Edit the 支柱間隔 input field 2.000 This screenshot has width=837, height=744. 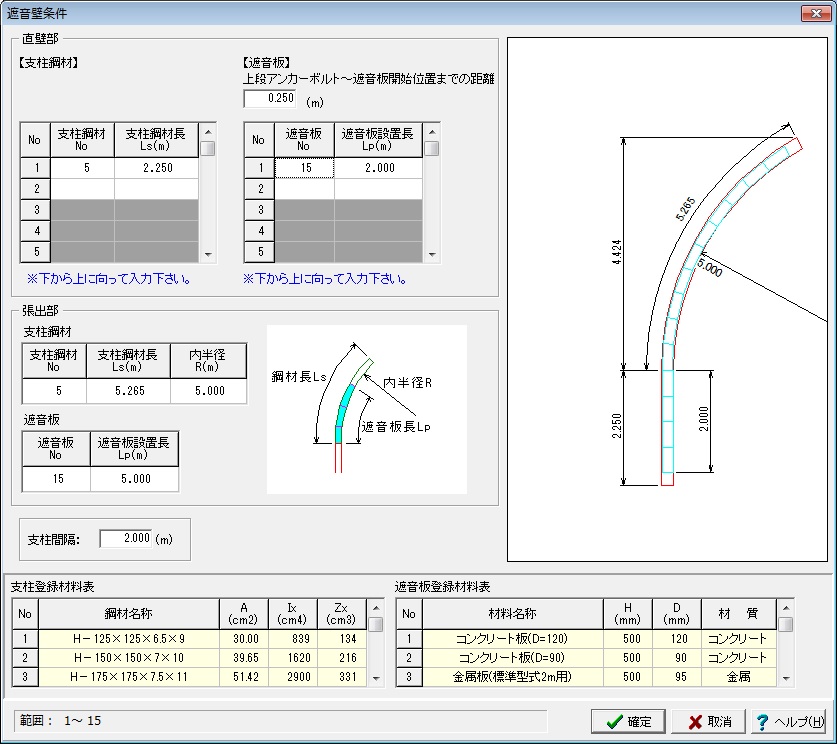[126, 539]
